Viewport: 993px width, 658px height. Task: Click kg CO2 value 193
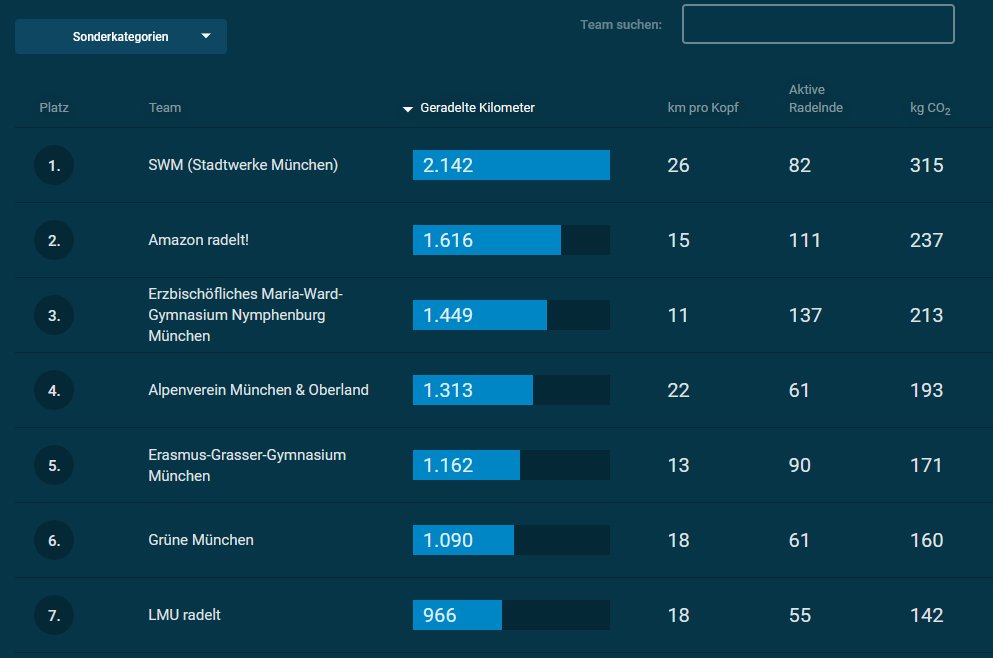(927, 390)
